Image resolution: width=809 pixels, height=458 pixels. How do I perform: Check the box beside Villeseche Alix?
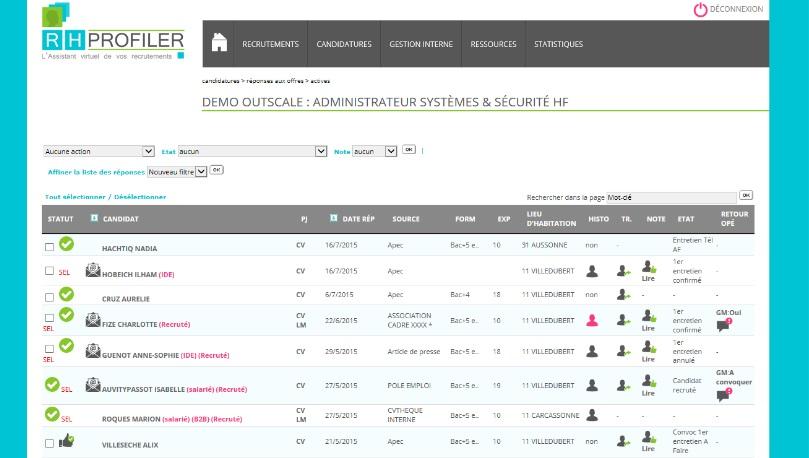[x=50, y=444]
